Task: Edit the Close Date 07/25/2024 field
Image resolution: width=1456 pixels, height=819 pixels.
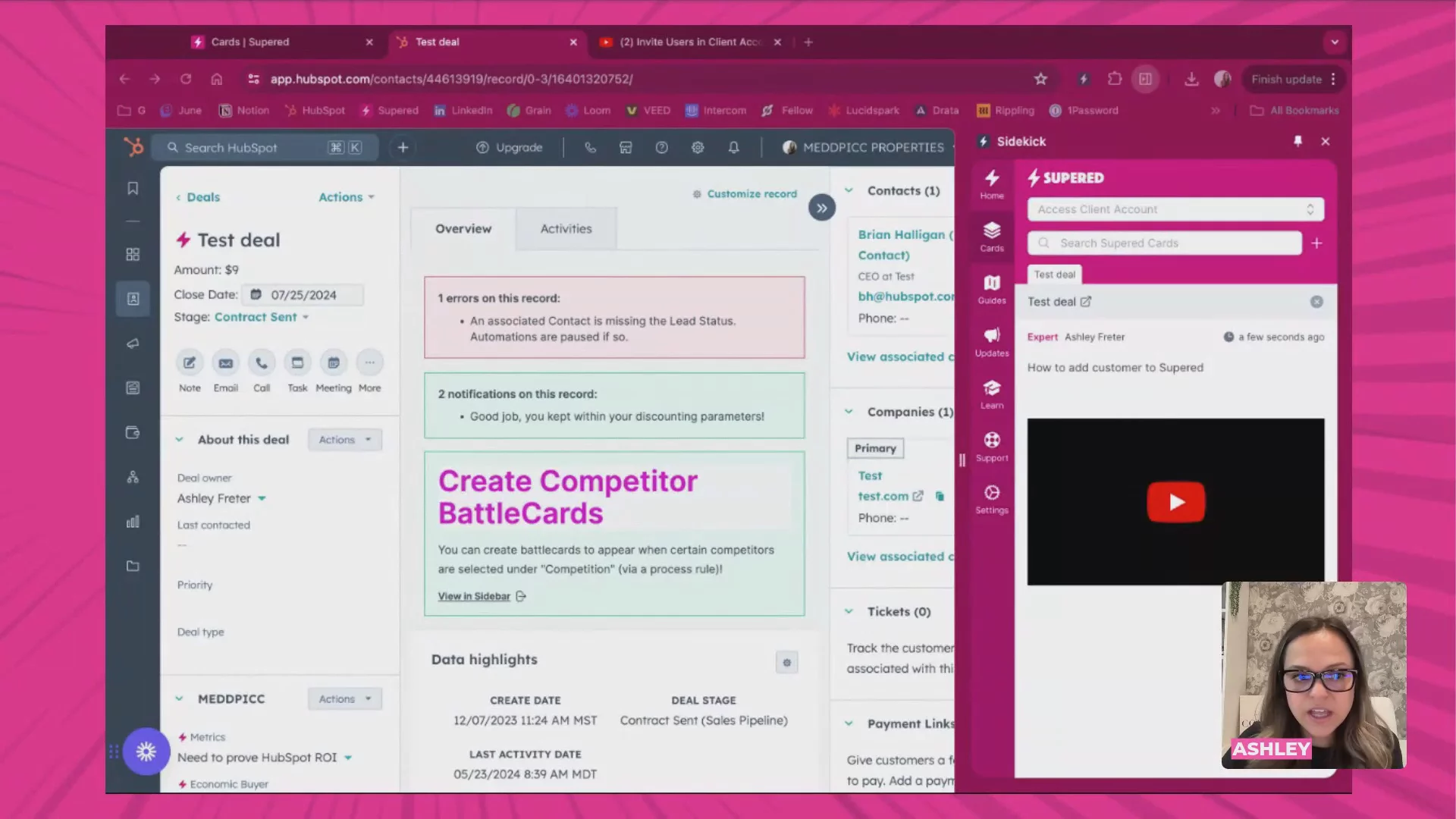Action: click(303, 295)
